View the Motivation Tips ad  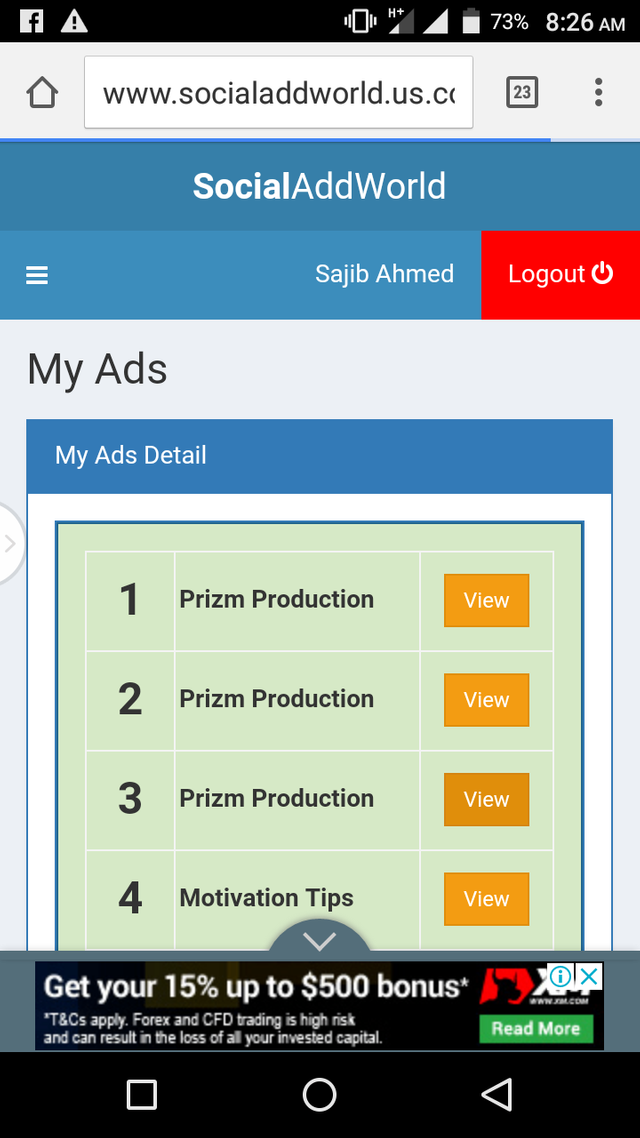[486, 898]
